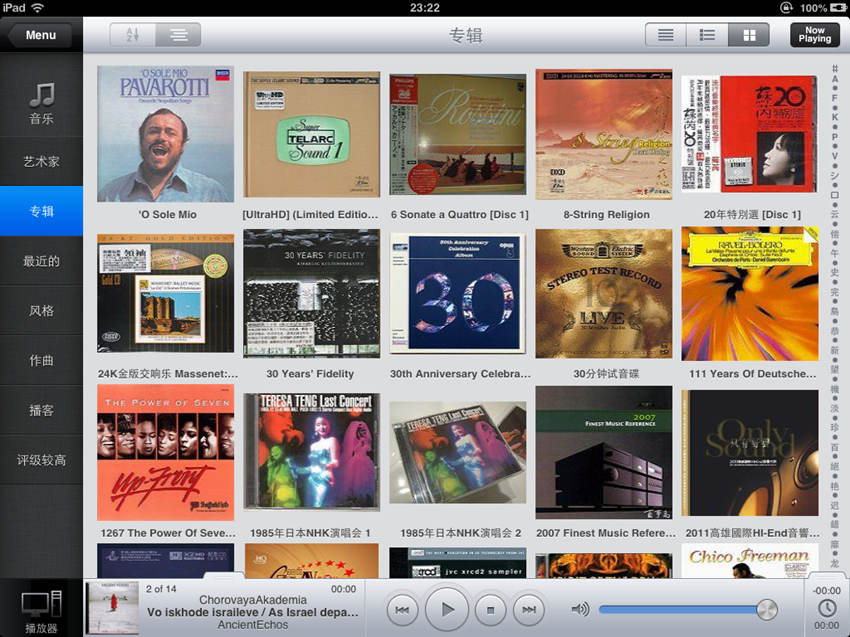Open 音乐 music section

pos(41,103)
